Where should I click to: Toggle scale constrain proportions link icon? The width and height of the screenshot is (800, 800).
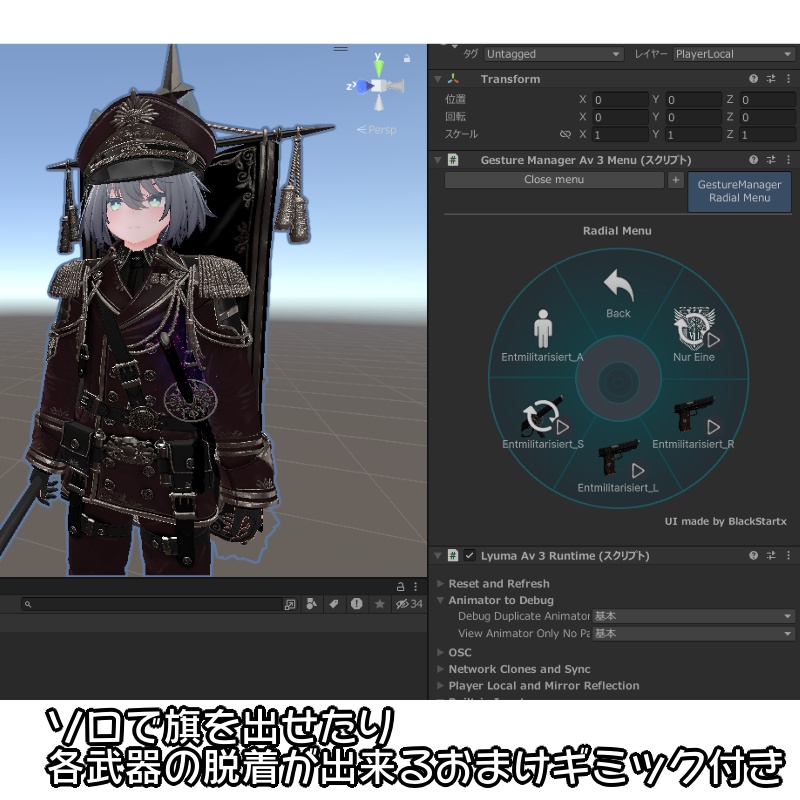565,134
